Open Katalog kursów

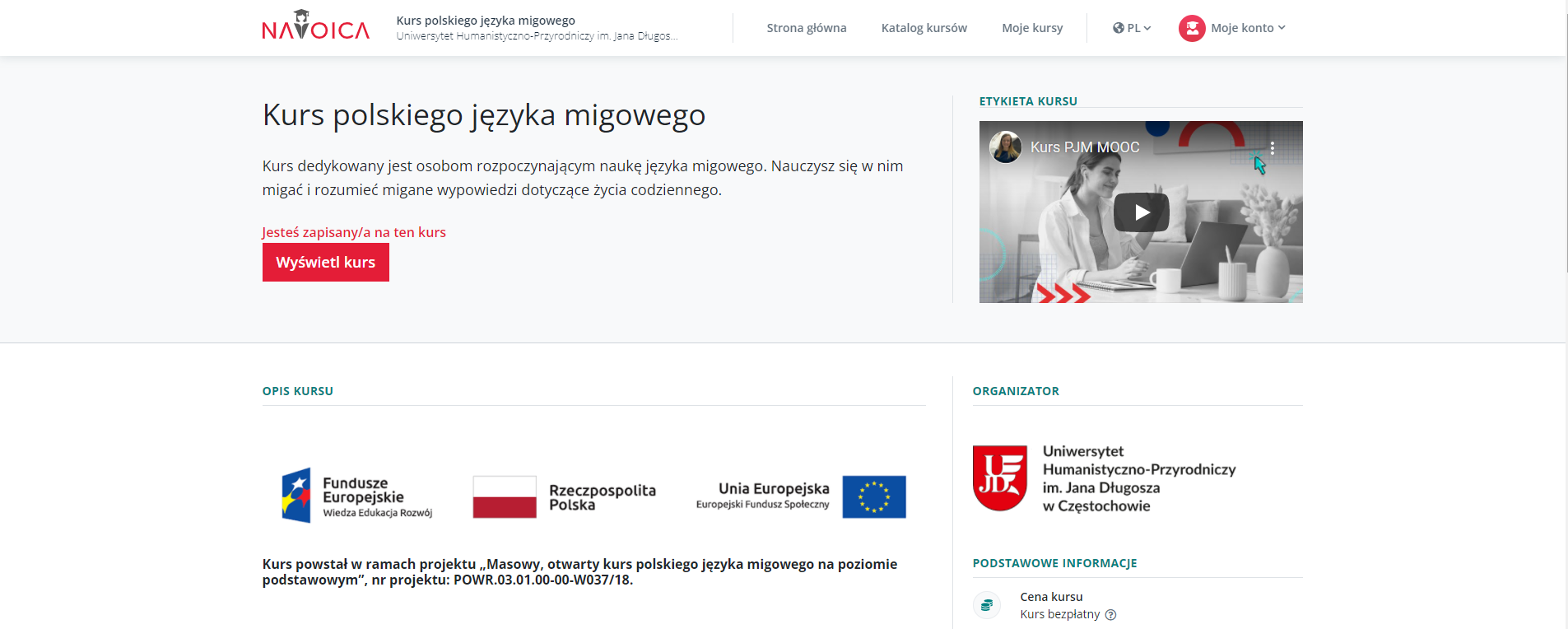[x=924, y=28]
